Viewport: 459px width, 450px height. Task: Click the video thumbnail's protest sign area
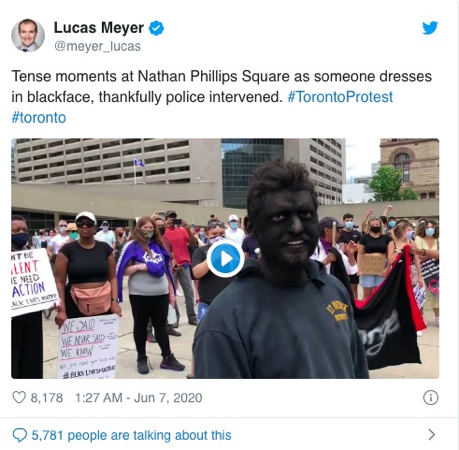point(88,347)
